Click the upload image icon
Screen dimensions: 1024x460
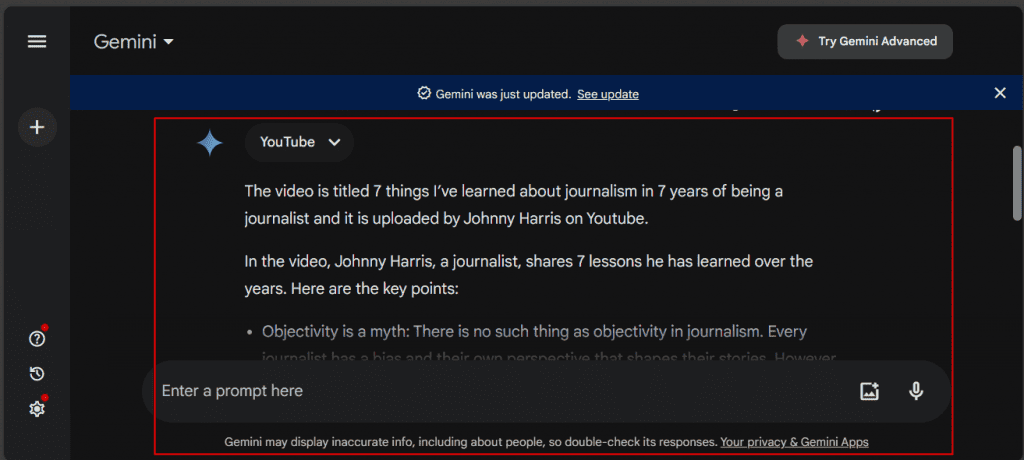click(869, 391)
